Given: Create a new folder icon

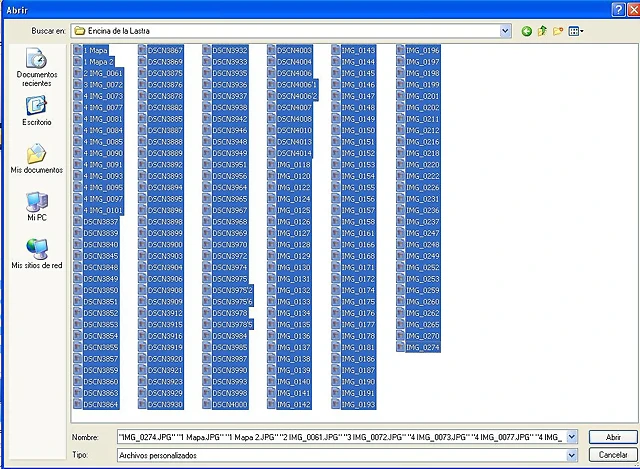Looking at the screenshot, I should (558, 31).
